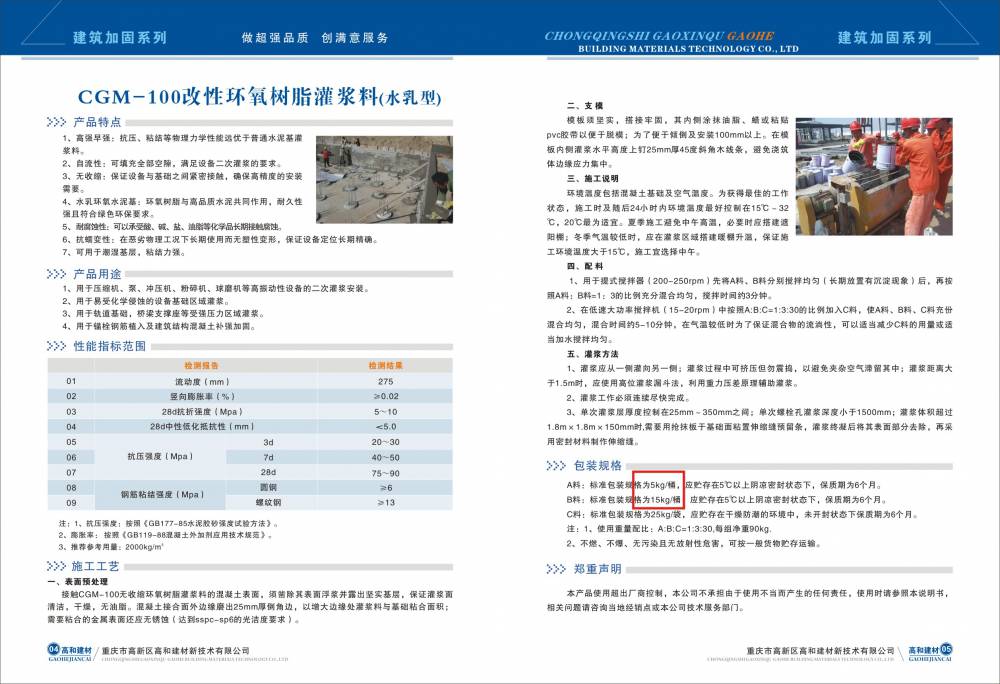Image resolution: width=1000 pixels, height=684 pixels.
Task: Click the 检测结果 table column header
Action: point(386,366)
